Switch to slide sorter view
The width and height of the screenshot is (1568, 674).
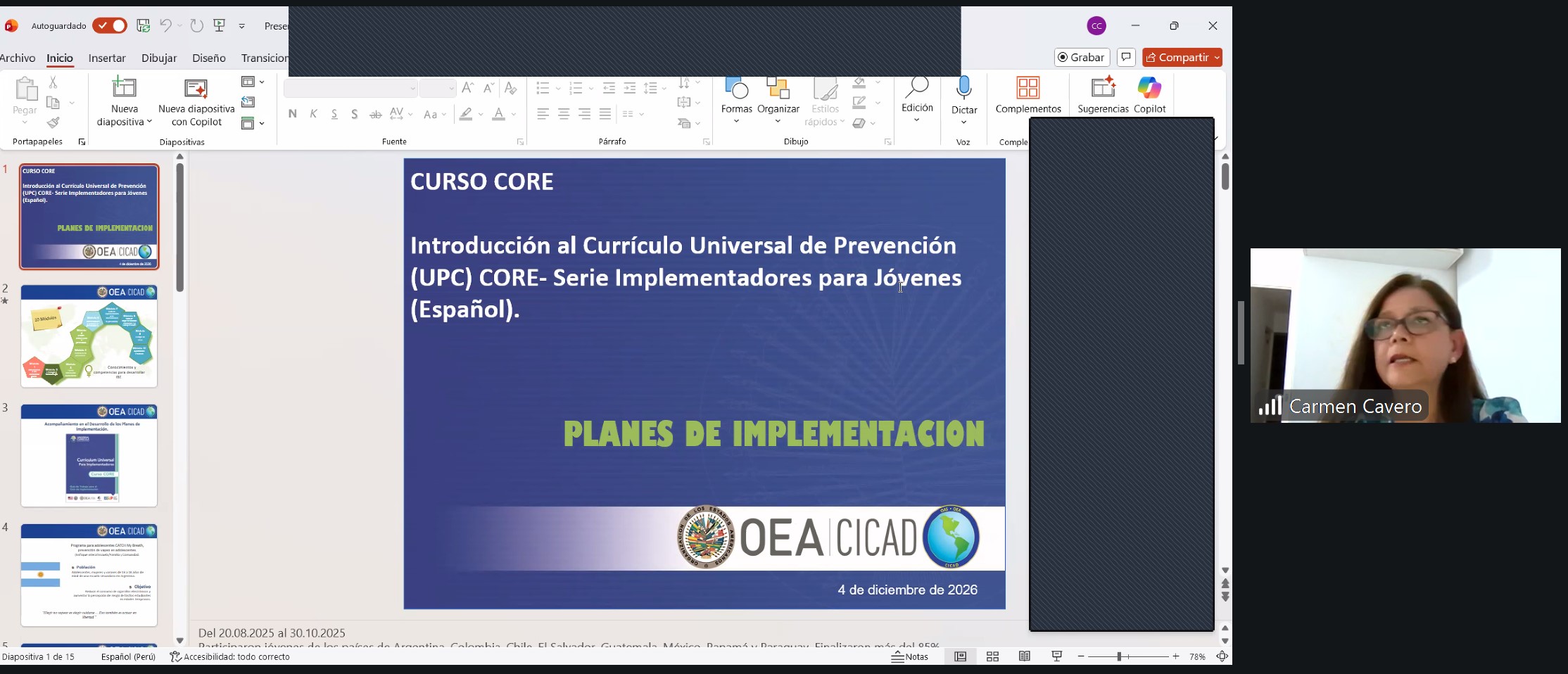(x=992, y=656)
